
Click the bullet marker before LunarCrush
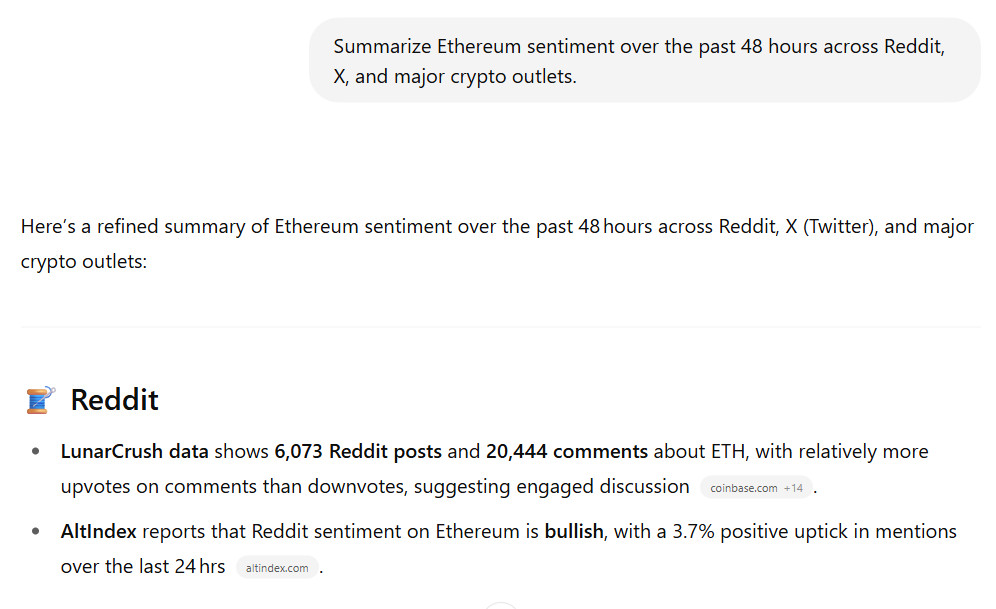[36, 452]
